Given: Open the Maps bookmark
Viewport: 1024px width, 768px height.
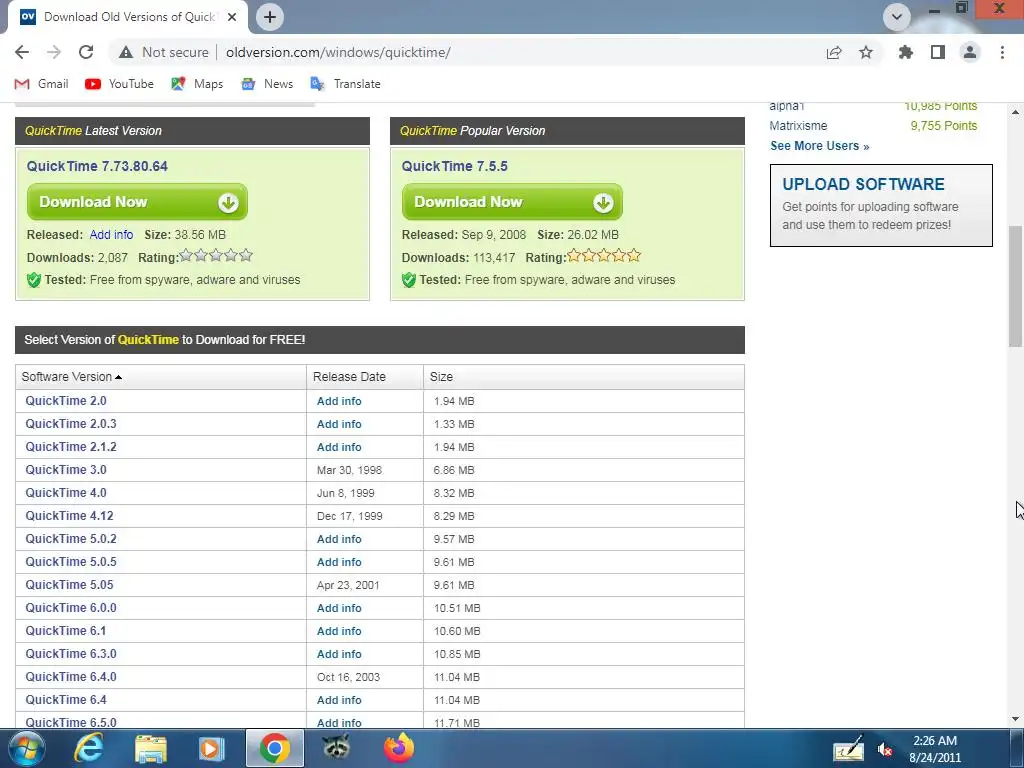Looking at the screenshot, I should [x=197, y=84].
